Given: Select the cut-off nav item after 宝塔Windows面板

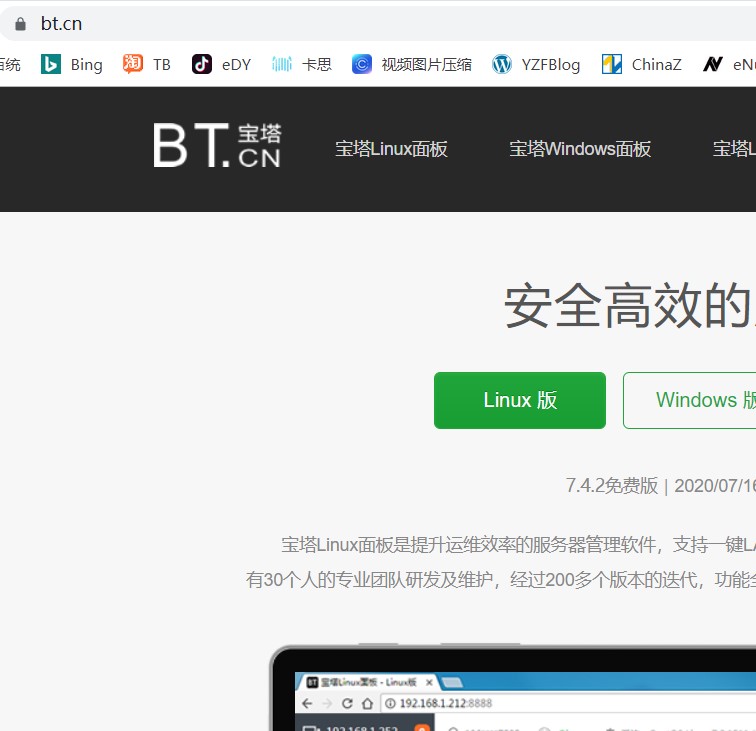Looking at the screenshot, I should 733,149.
